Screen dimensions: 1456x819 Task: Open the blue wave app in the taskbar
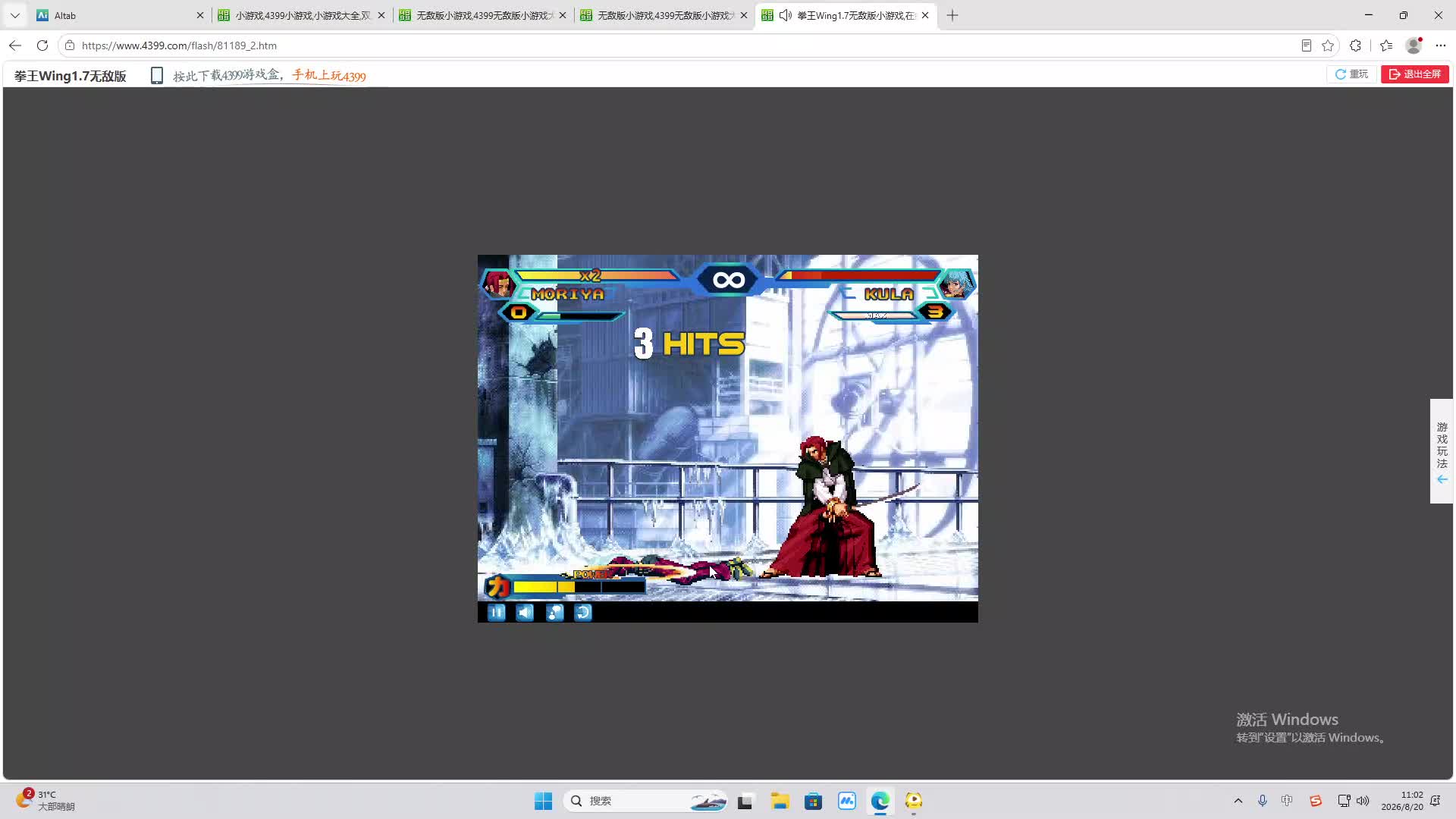[x=846, y=801]
